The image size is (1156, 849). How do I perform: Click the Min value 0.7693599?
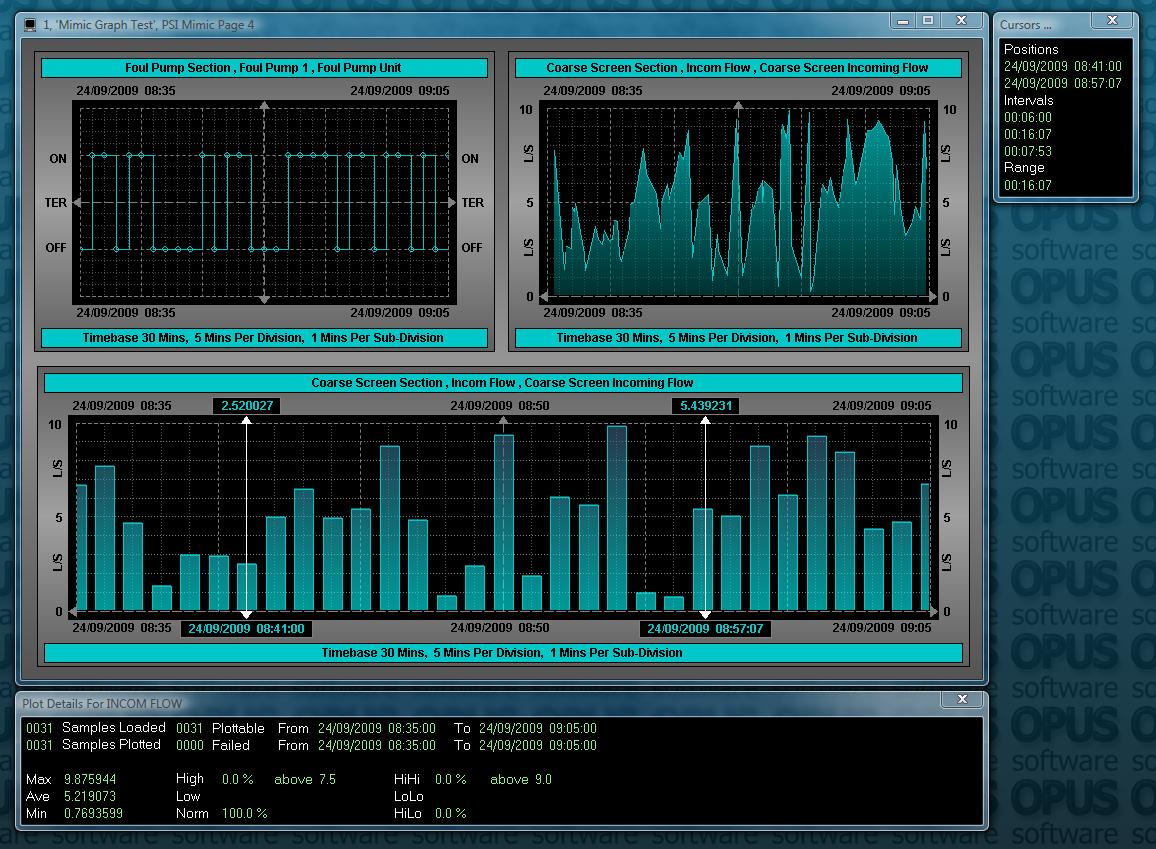click(93, 813)
